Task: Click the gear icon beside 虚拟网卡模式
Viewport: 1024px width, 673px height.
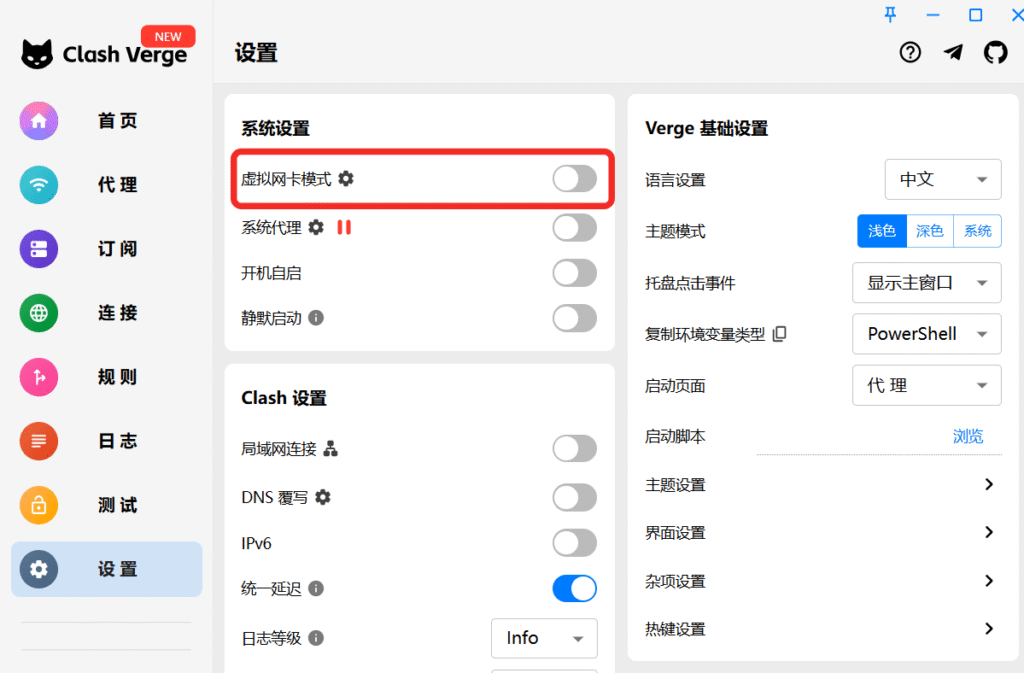Action: point(346,178)
